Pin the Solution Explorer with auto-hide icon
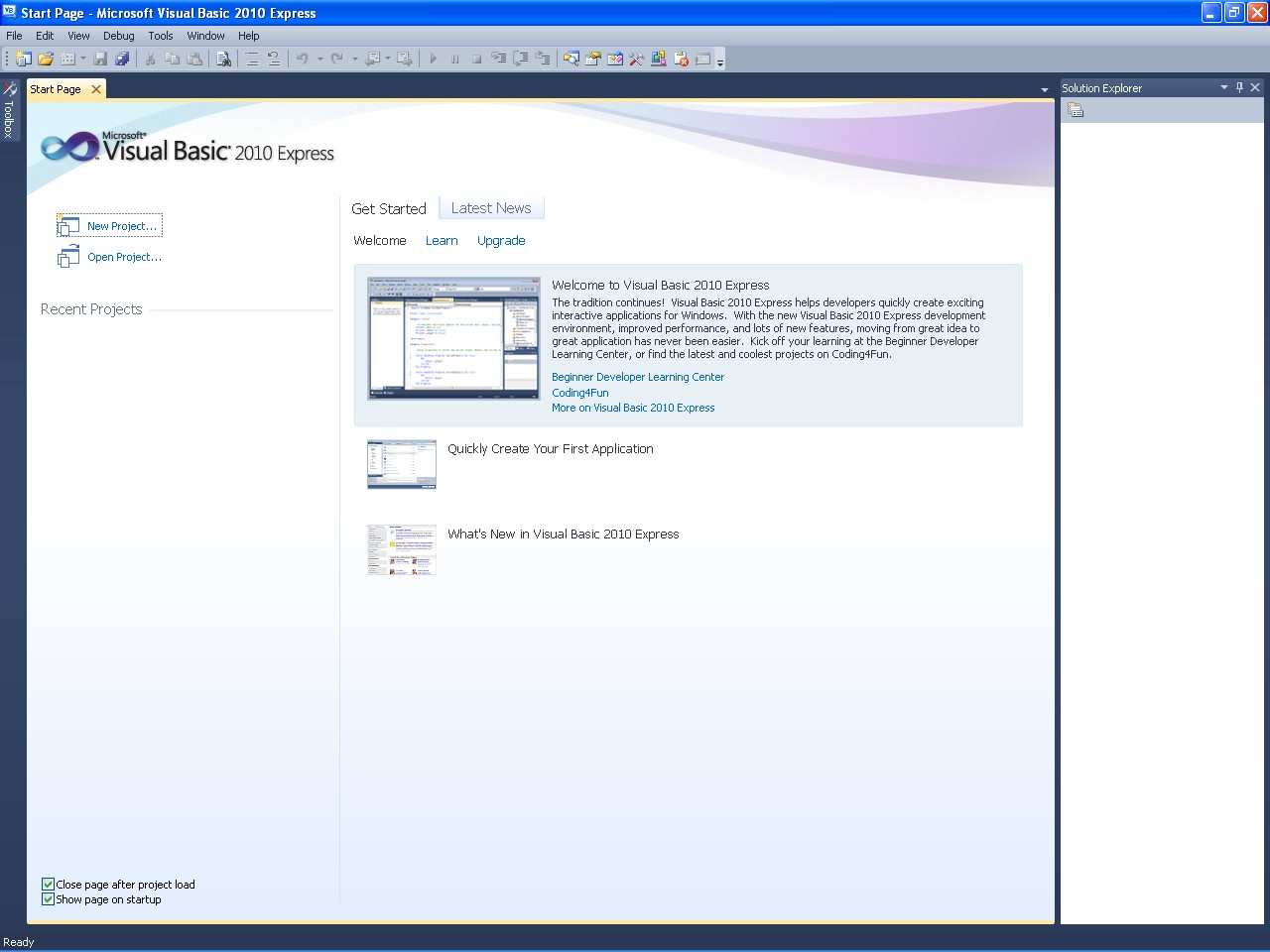 point(1239,87)
